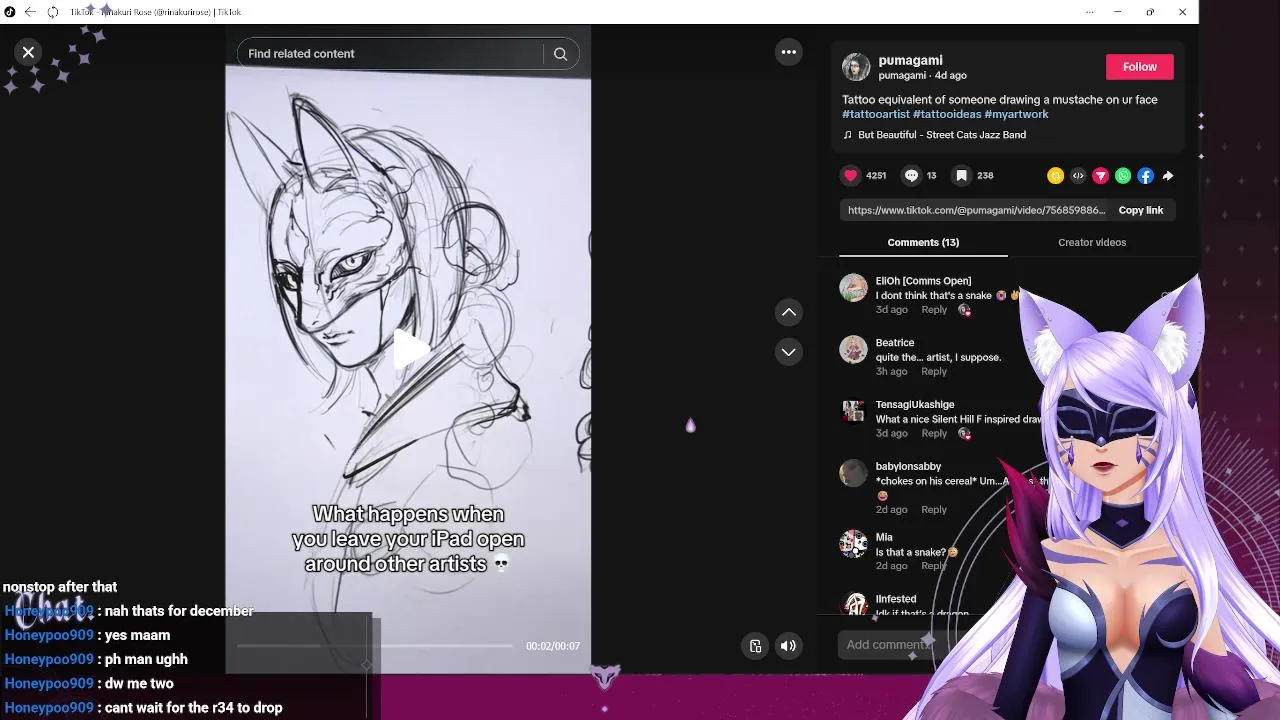1280x720 pixels.
Task: Toggle the picture-in-picture mini player icon
Action: coord(756,646)
